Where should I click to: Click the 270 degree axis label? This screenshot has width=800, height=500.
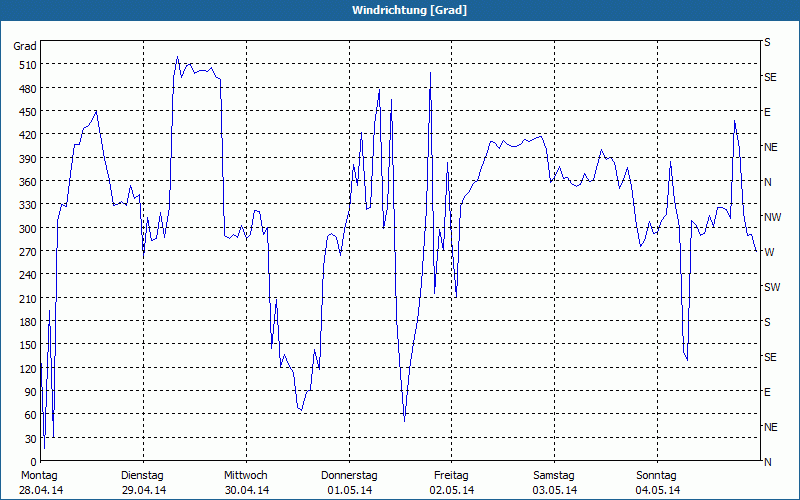point(28,252)
